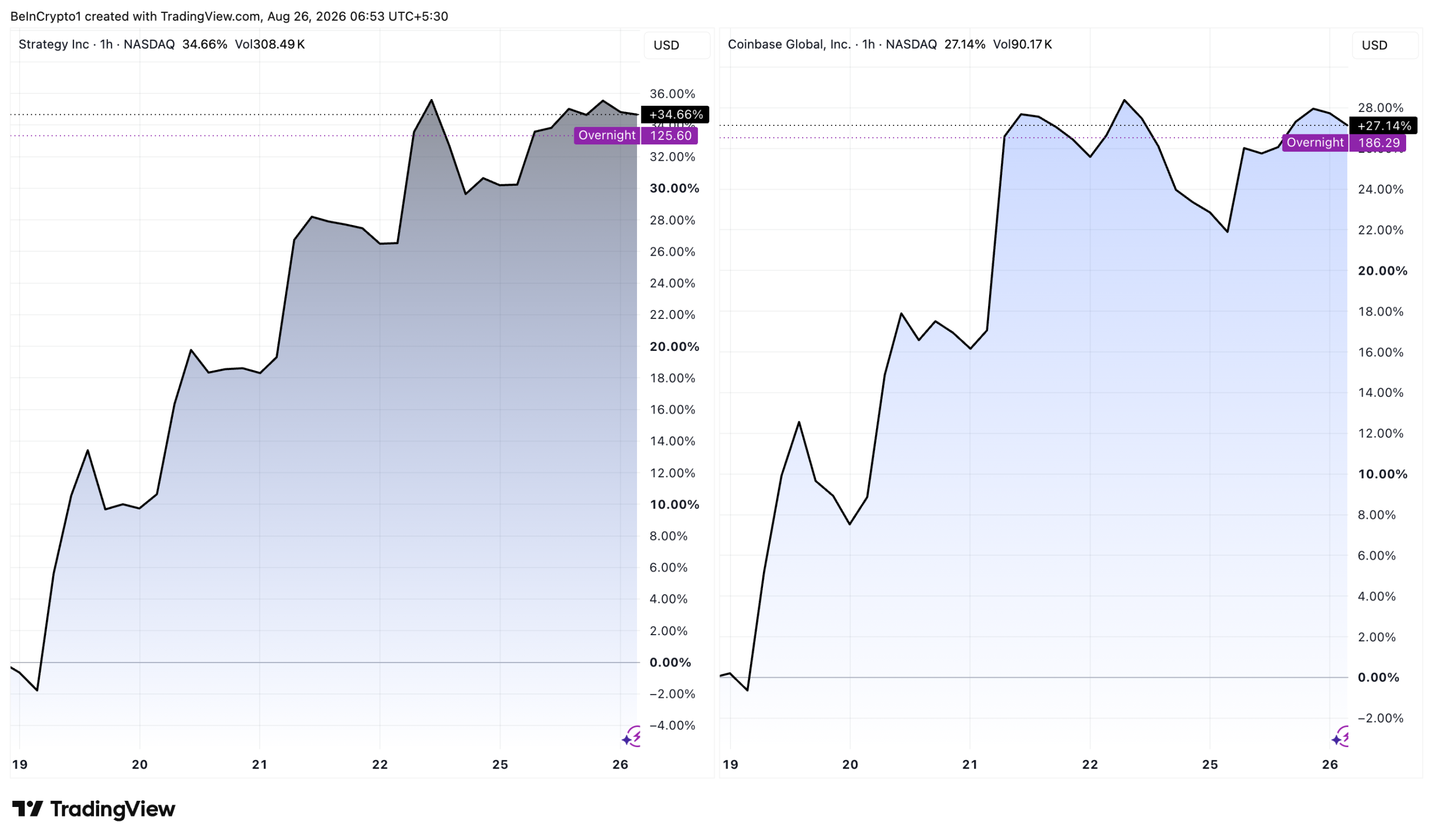Viewport: 1433px width, 840px height.
Task: Click the 27.14% value in Coinbase header
Action: tap(964, 44)
